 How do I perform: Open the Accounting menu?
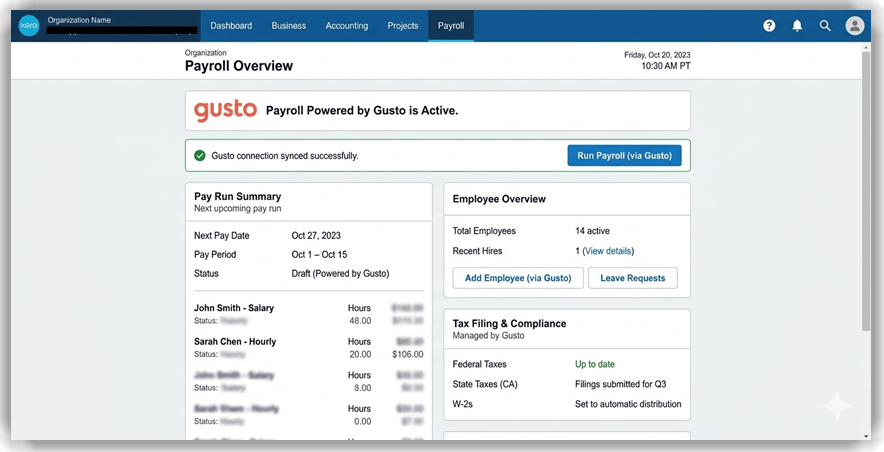(347, 26)
